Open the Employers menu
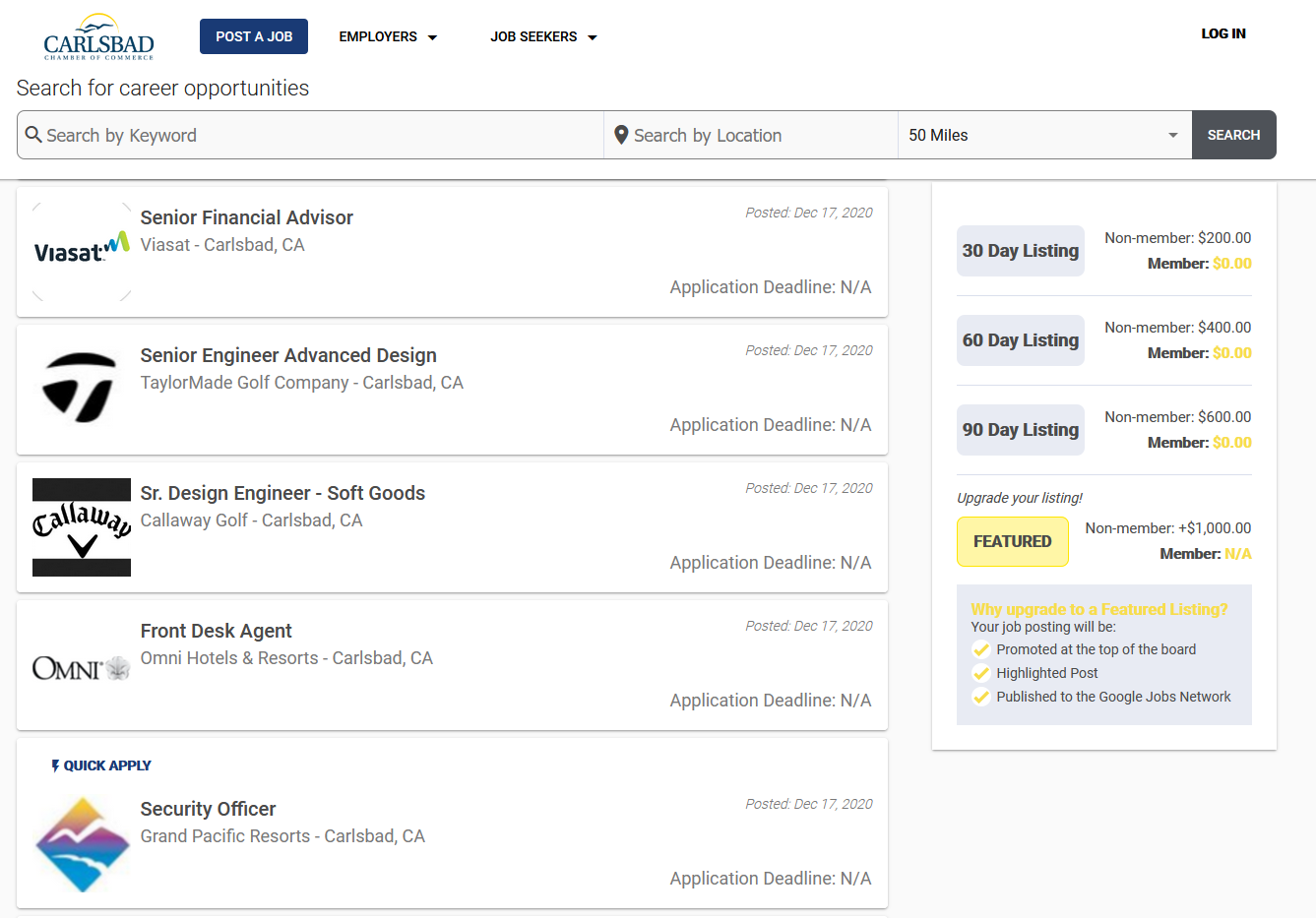Image resolution: width=1316 pixels, height=918 pixels. click(x=388, y=36)
